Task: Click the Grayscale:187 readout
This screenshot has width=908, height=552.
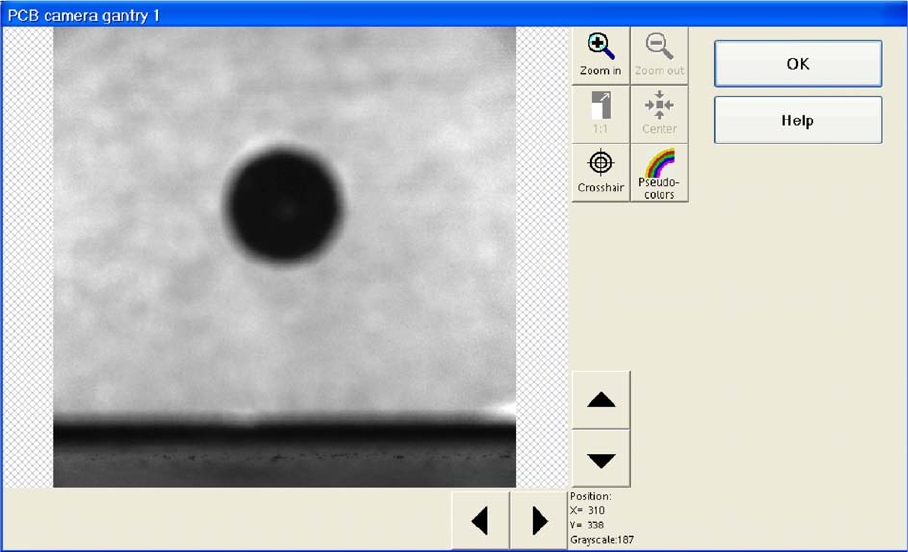Action: [x=602, y=540]
